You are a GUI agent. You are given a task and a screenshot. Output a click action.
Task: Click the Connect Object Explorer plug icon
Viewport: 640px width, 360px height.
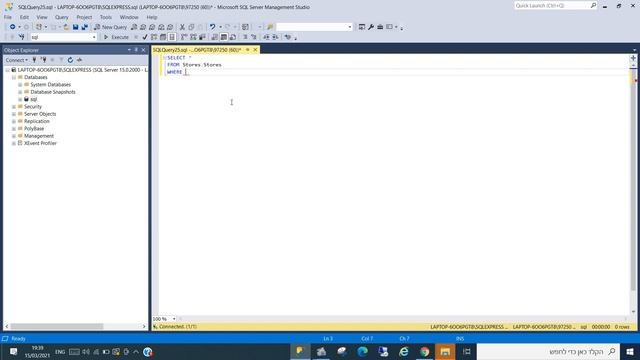[x=34, y=60]
